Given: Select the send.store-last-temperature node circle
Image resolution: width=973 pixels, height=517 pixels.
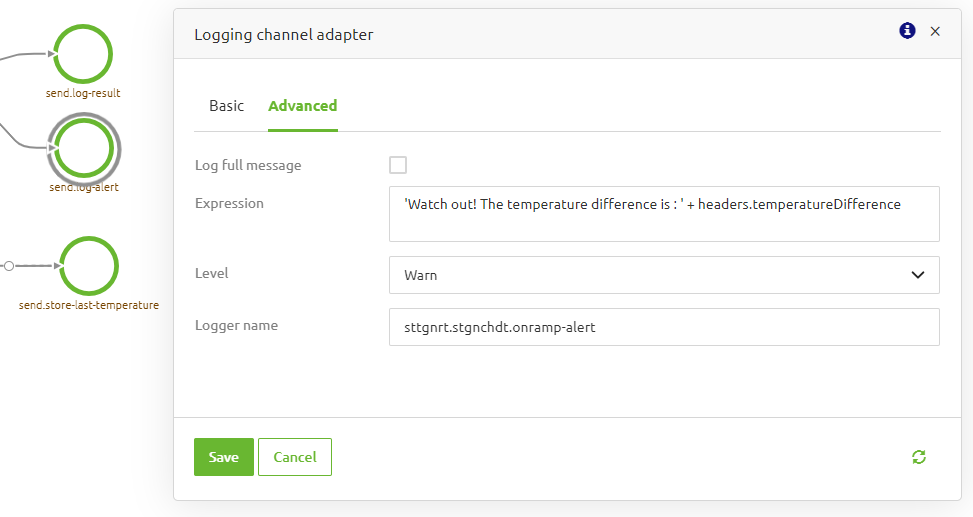Looking at the screenshot, I should point(89,266).
